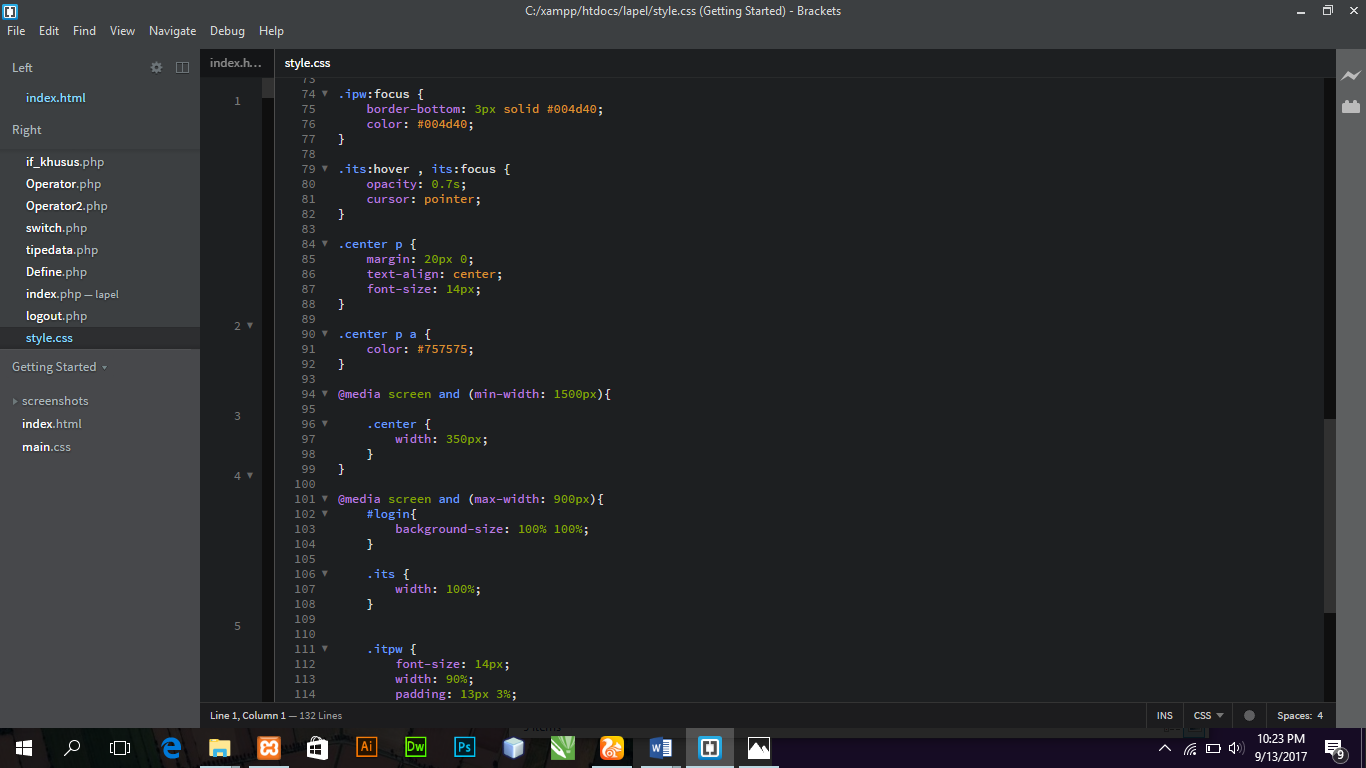Switch to Dreamweaver in taskbar
1366x768 pixels.
pyautogui.click(x=416, y=748)
